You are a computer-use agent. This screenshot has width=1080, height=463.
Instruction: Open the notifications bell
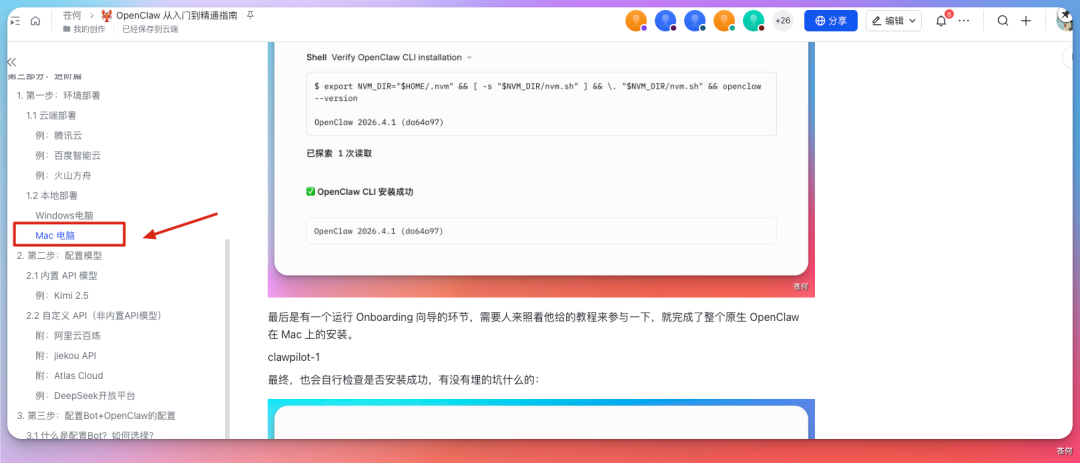pyautogui.click(x=941, y=21)
